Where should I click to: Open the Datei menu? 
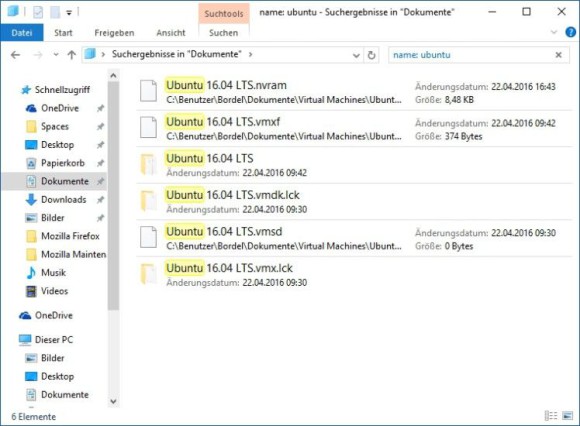(22, 33)
